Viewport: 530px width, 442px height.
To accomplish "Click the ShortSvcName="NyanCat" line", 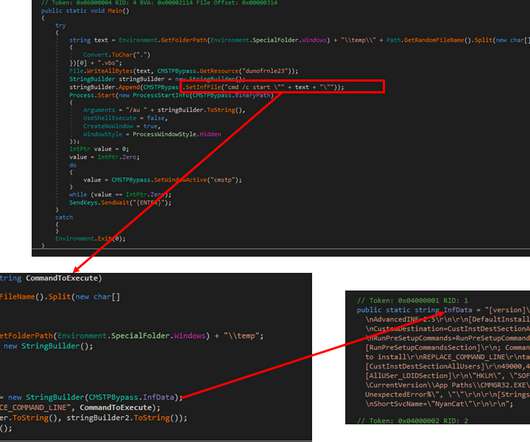I will [439, 404].
